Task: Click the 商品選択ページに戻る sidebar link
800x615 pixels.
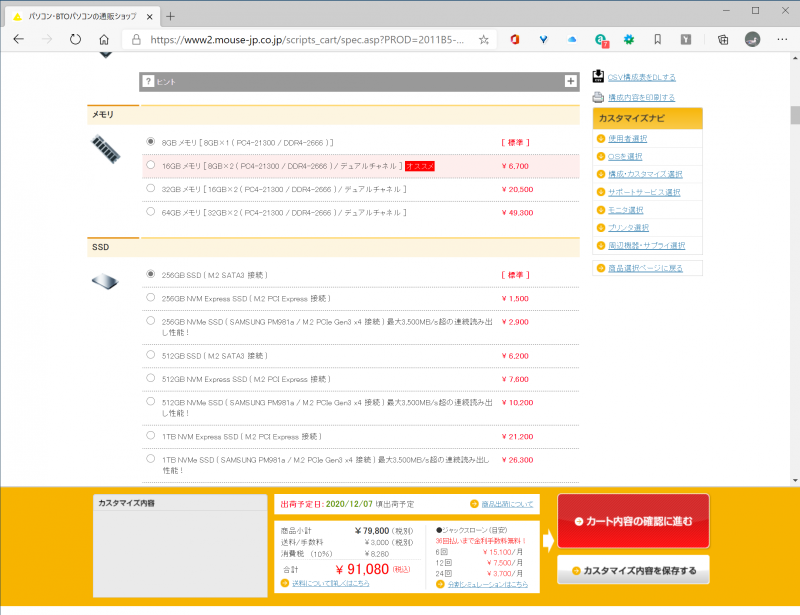Action: tap(646, 267)
